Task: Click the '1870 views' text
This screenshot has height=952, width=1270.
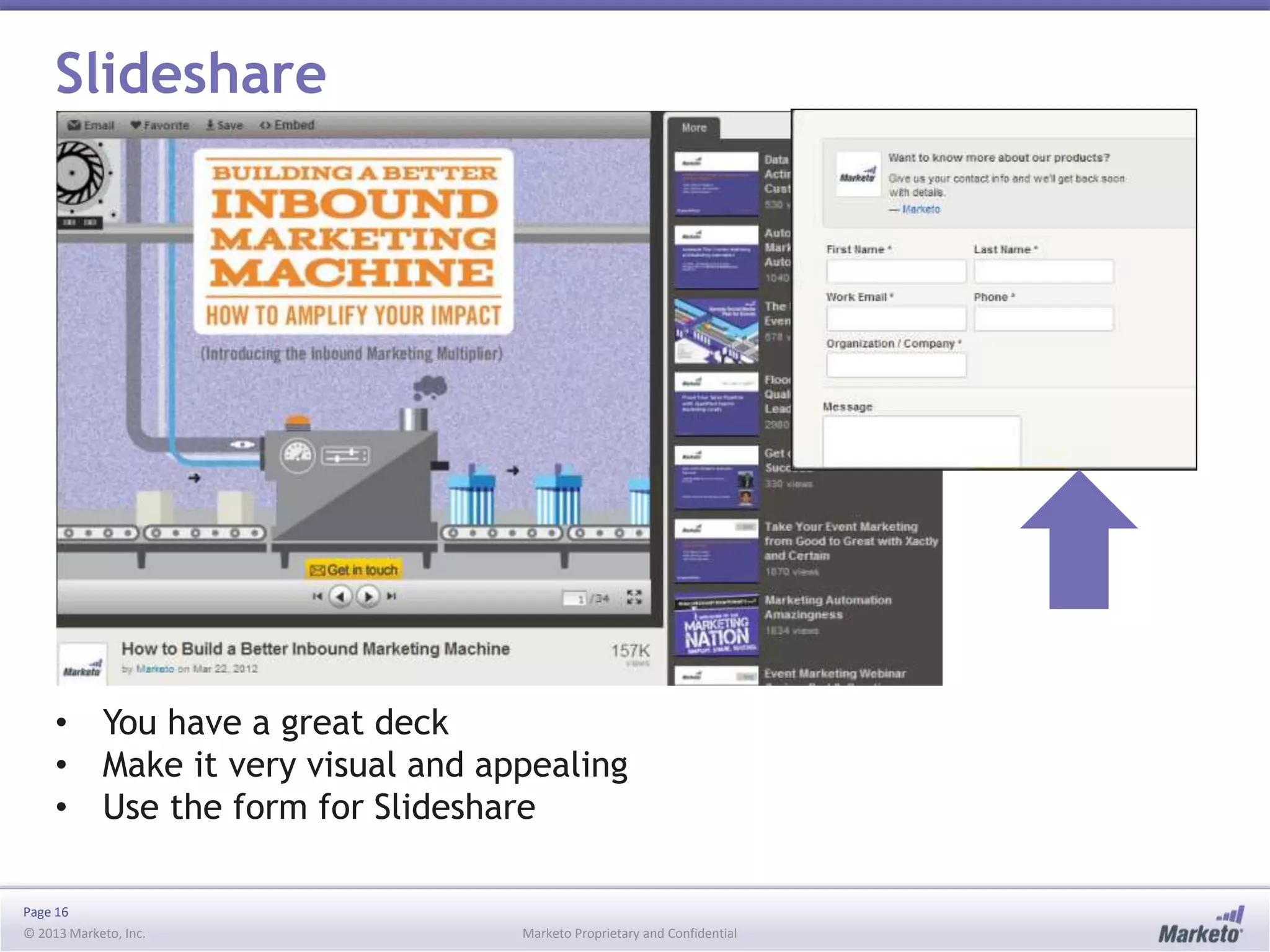Action: [x=791, y=572]
